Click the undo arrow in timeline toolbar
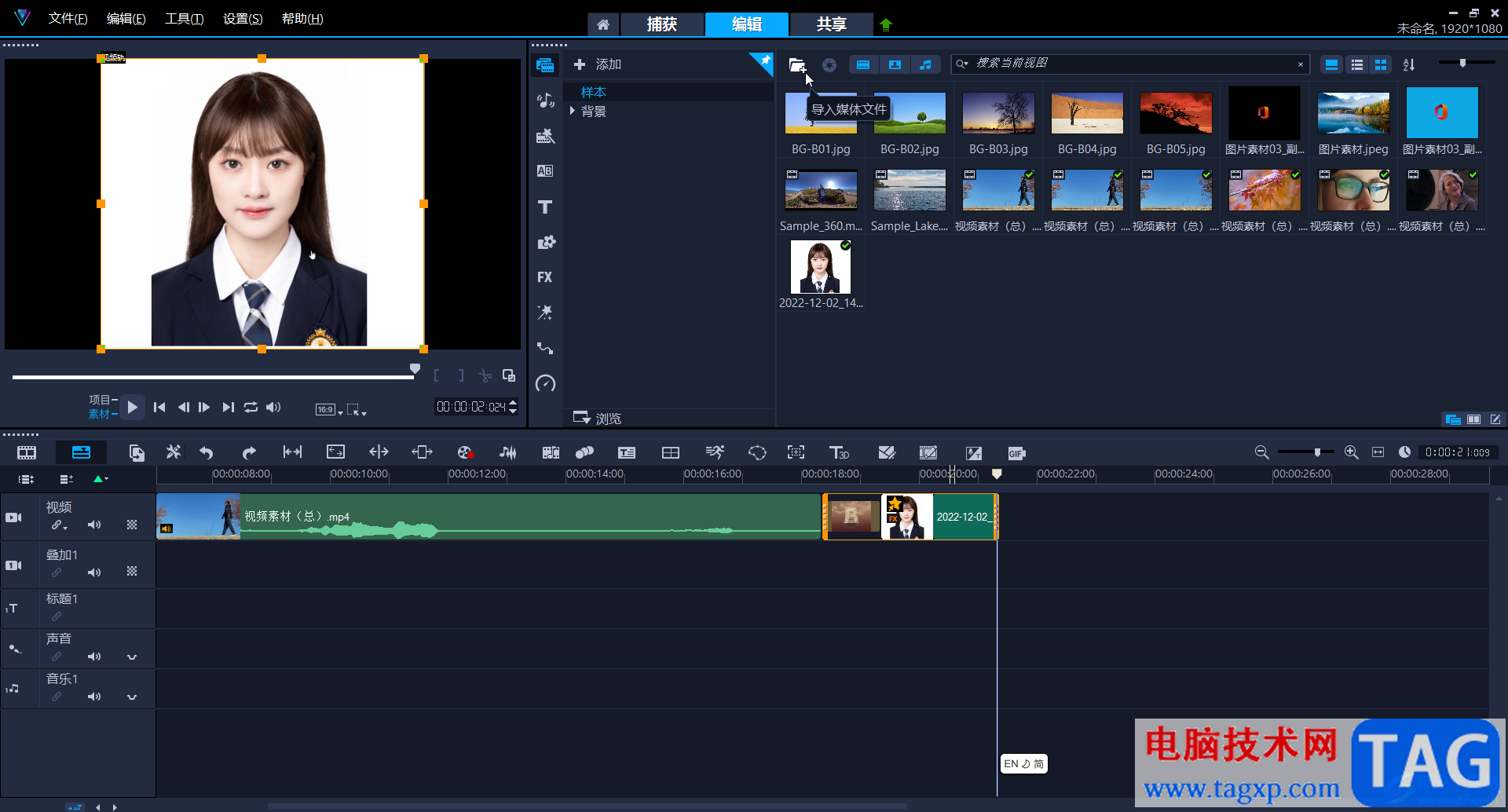Screen dimensions: 1508x812 coord(207,452)
